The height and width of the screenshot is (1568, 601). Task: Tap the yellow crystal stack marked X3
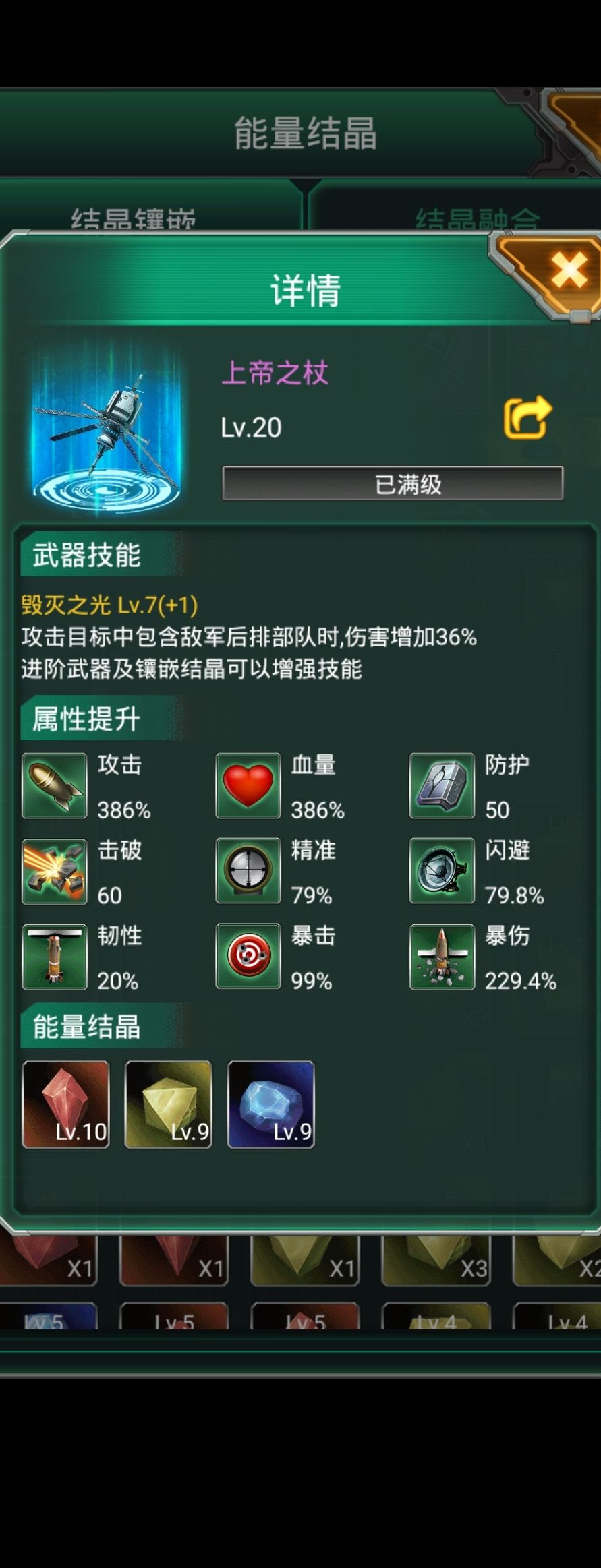(436, 1259)
